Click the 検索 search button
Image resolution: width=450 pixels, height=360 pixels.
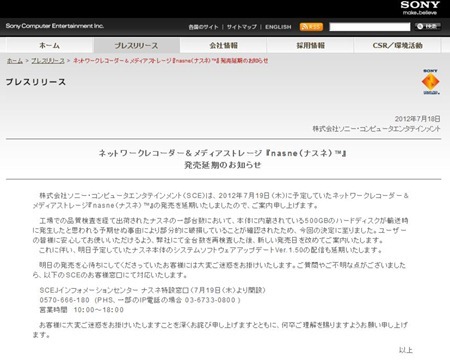point(428,26)
